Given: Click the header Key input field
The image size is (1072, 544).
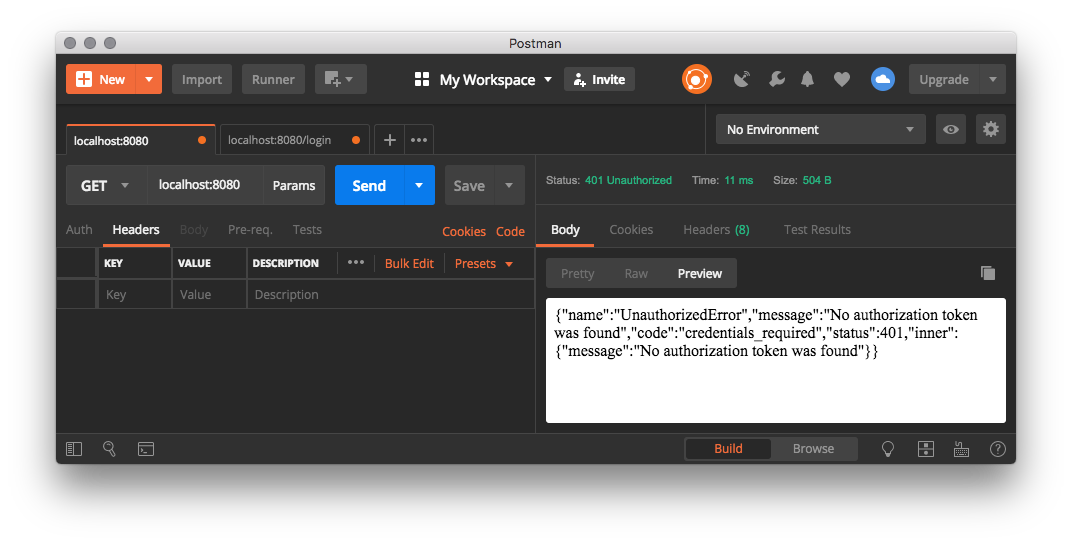Looking at the screenshot, I should pyautogui.click(x=135, y=295).
